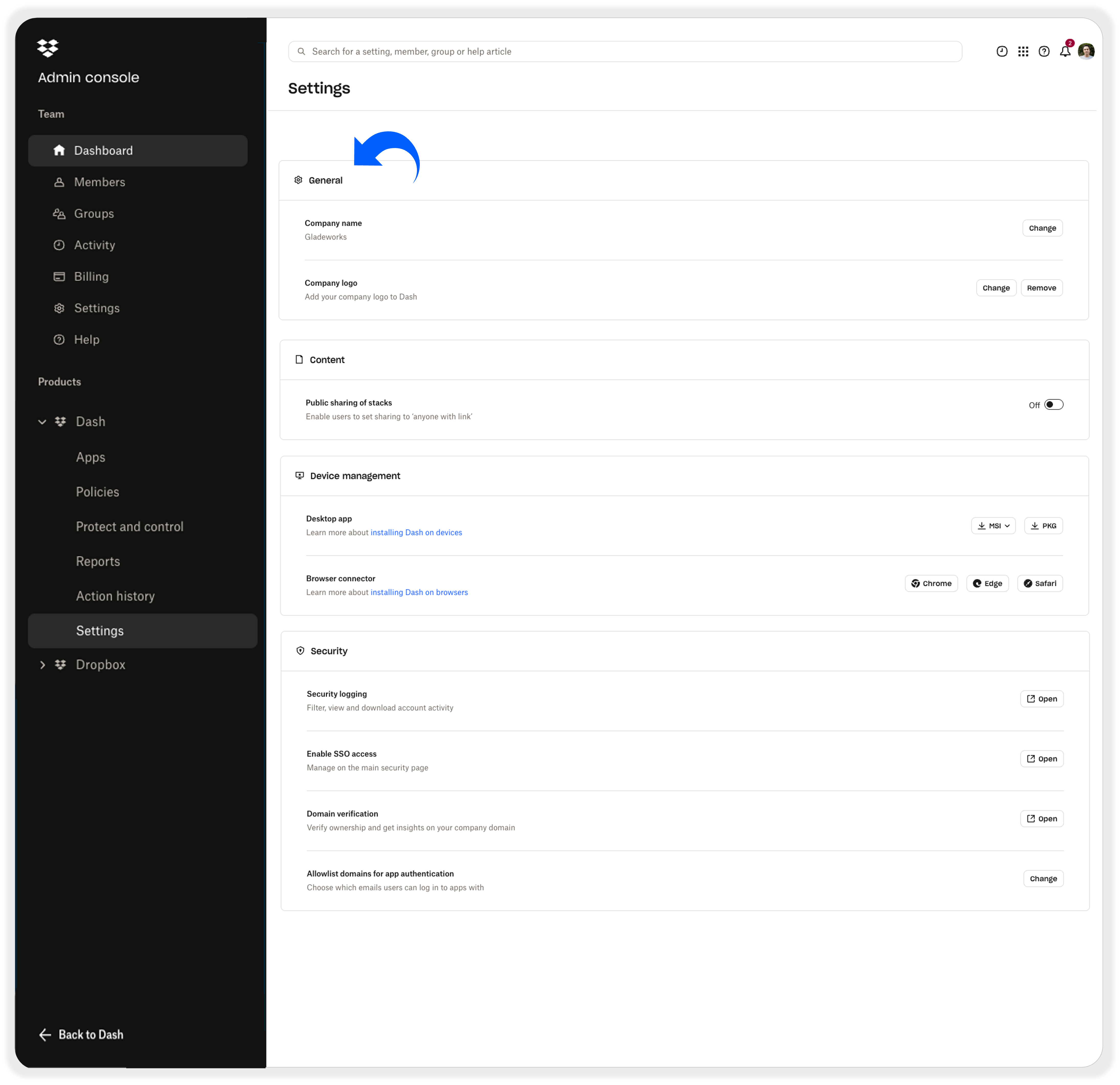Download the Chrome browser connector
Viewport: 1120px width, 1085px height.
[x=931, y=583]
